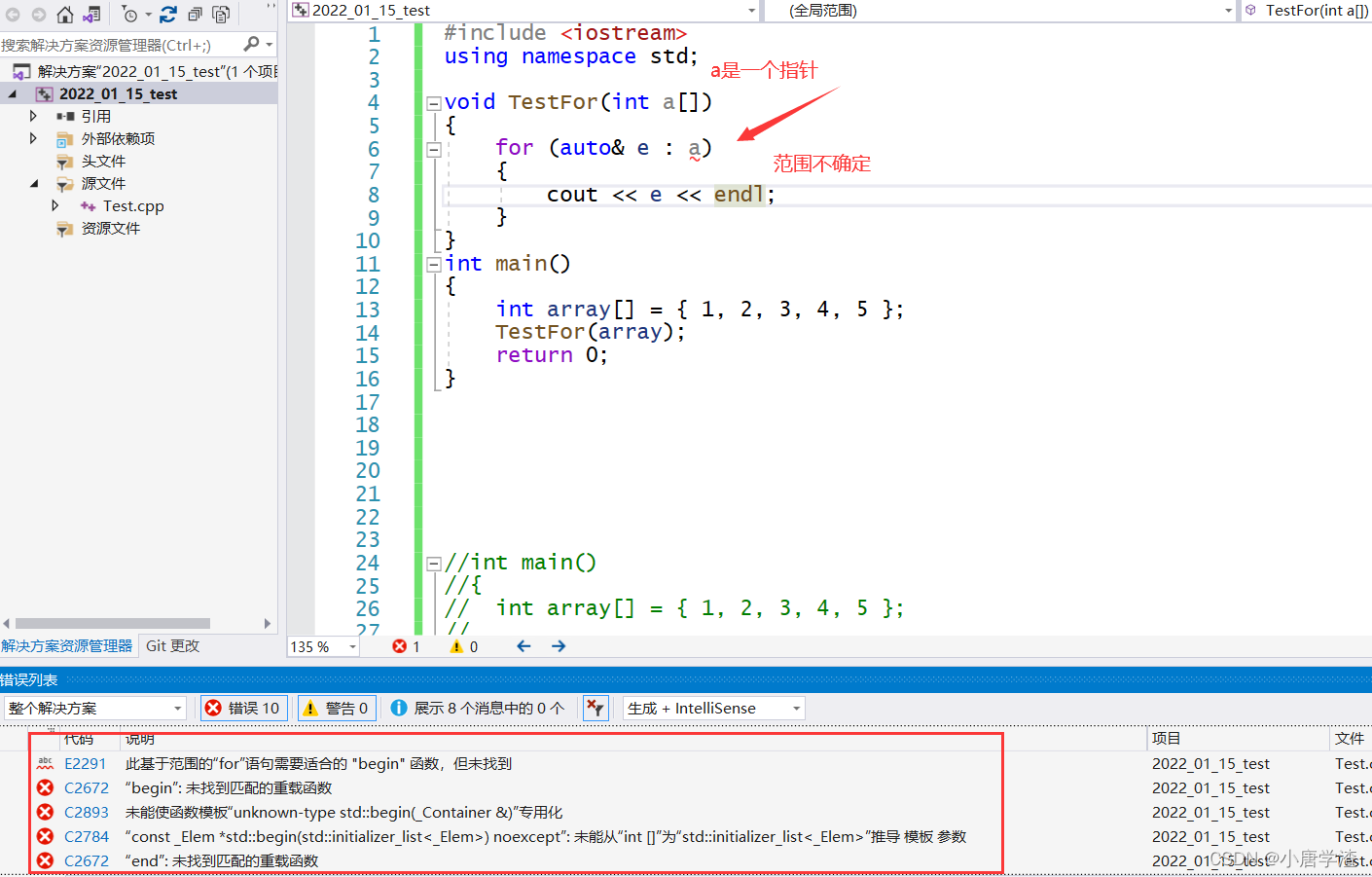Sort by the 项目 column header
Viewport: 1372px width, 877px height.
[x=1166, y=739]
